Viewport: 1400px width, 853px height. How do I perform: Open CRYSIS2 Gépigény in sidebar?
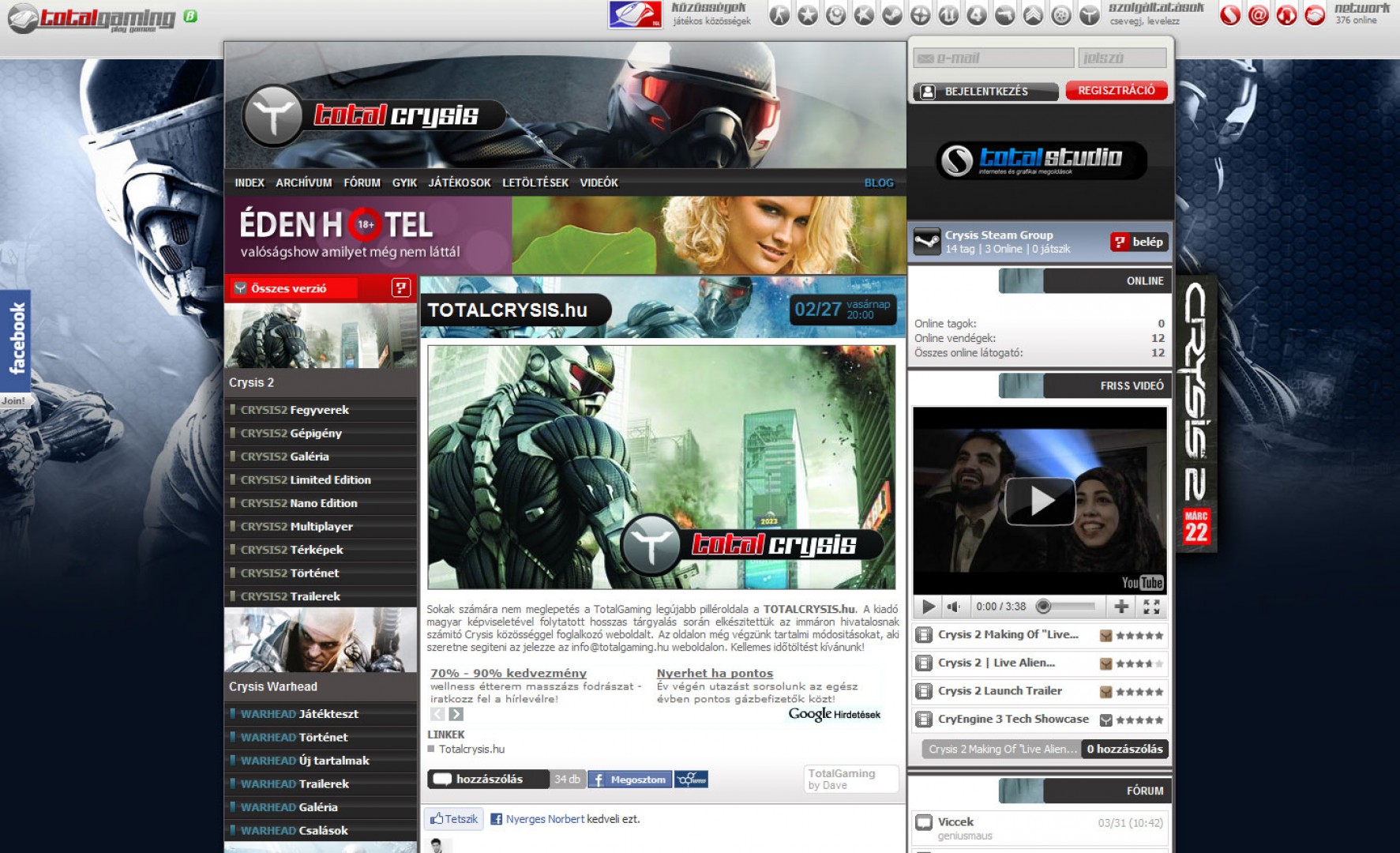321,434
